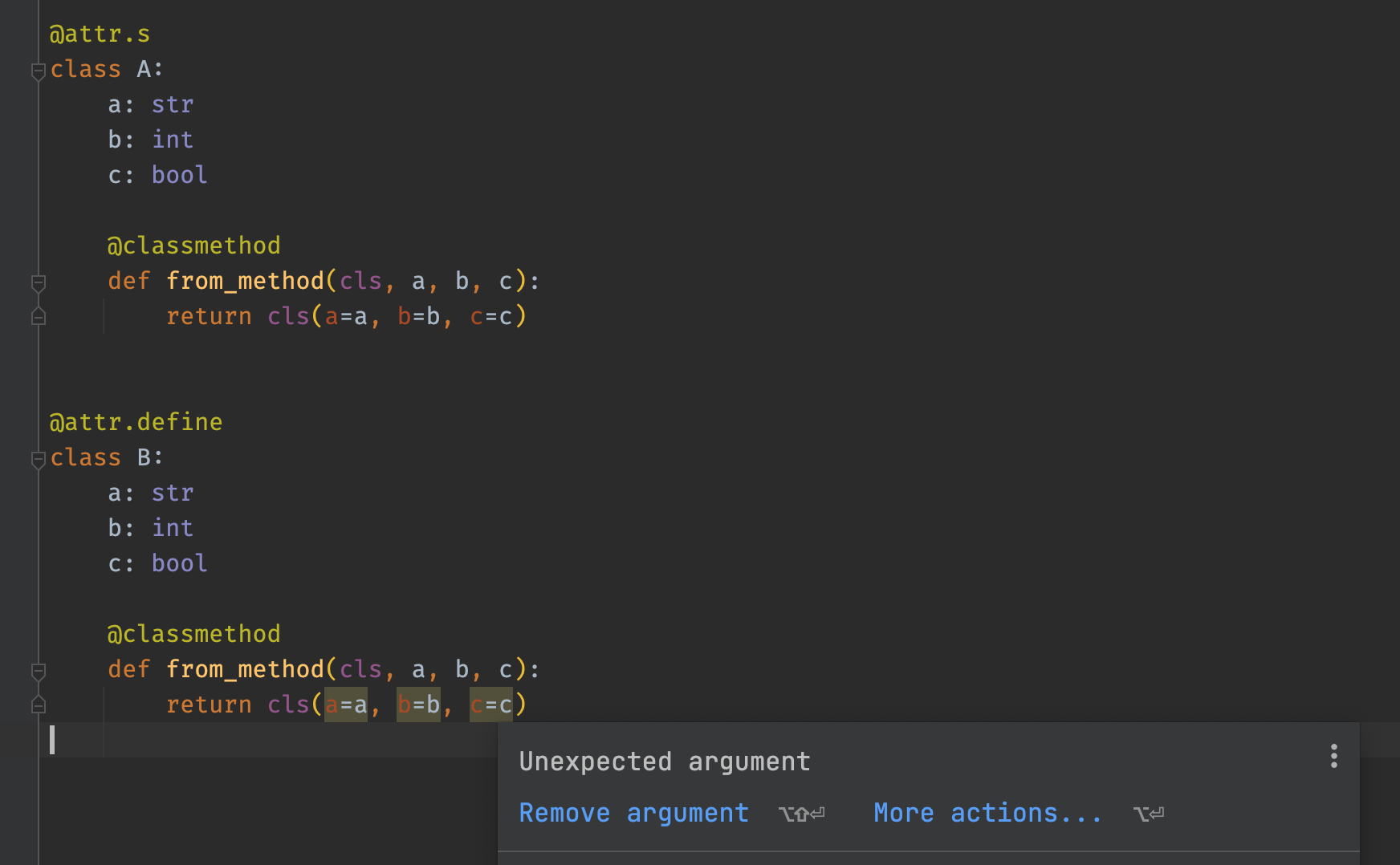Screen dimensions: 1400x865
Task: Collapse the from_method body in class A
Action: 37,282
